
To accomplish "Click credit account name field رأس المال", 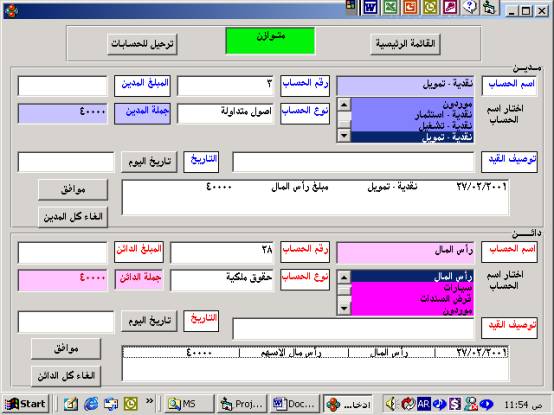I will click(405, 253).
